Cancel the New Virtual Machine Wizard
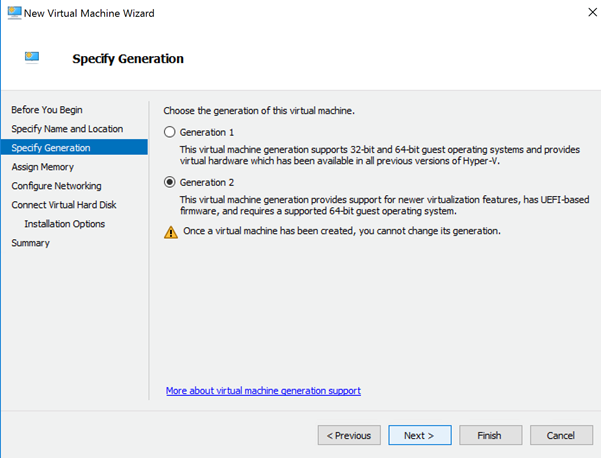601x458 pixels. pos(561,435)
